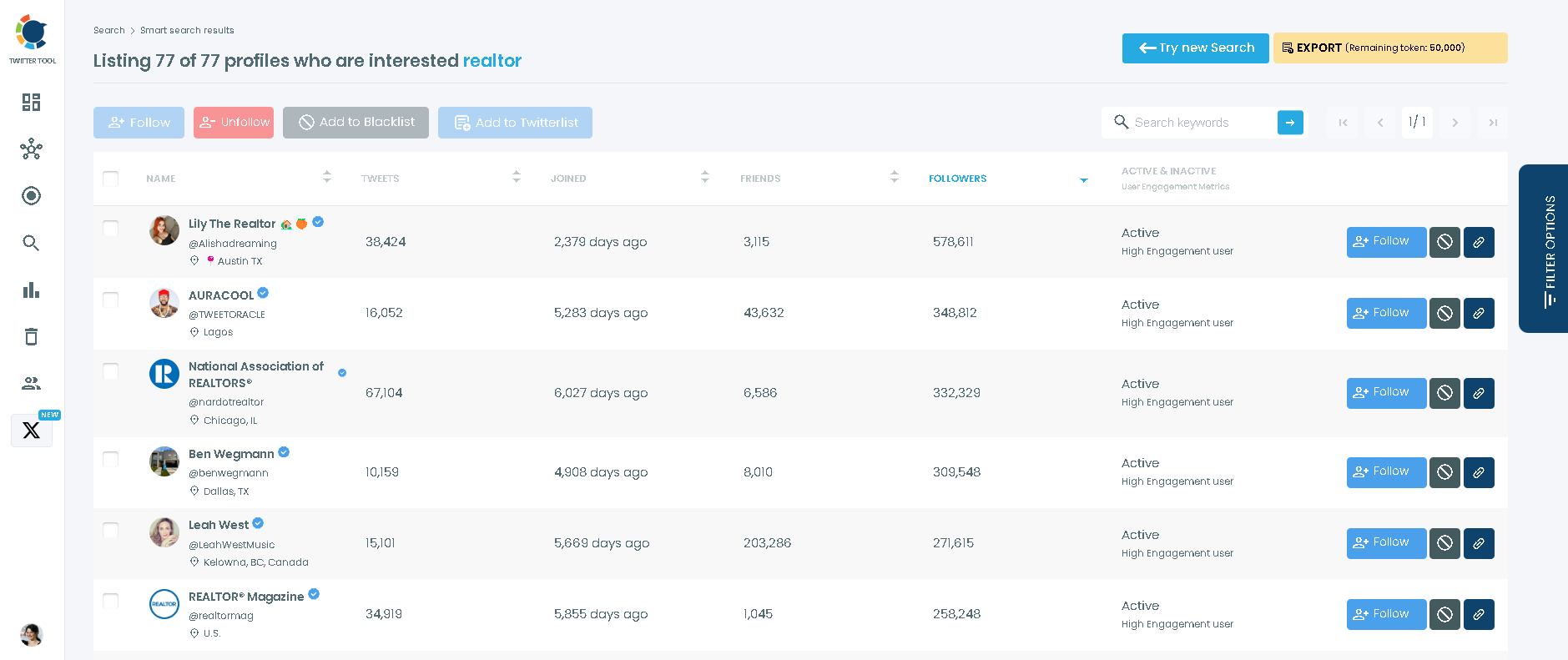Open link icon for AURACOOL row
Viewport: 1568px width, 660px height.
tap(1479, 314)
